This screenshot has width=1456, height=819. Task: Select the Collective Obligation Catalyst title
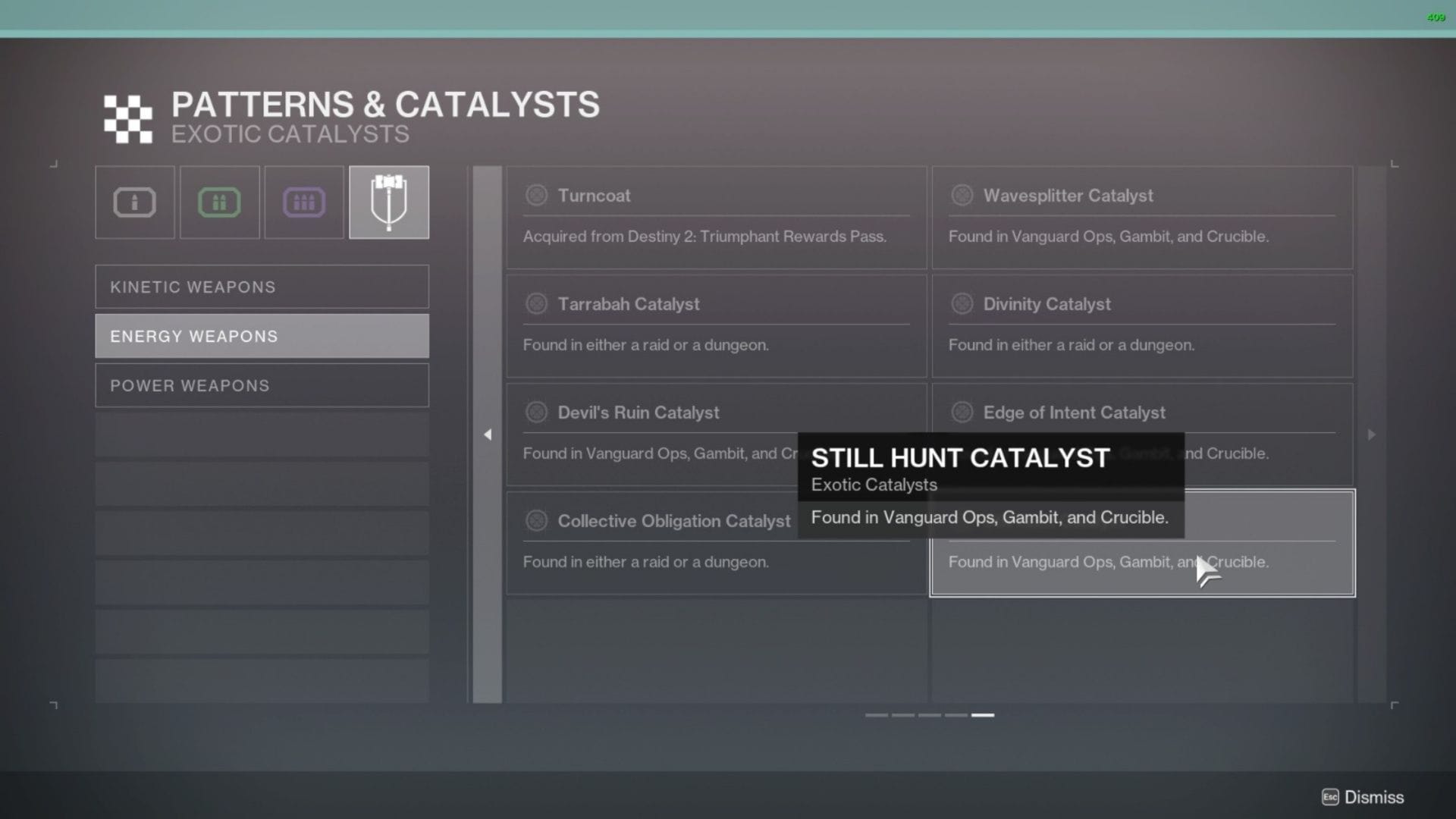click(674, 521)
